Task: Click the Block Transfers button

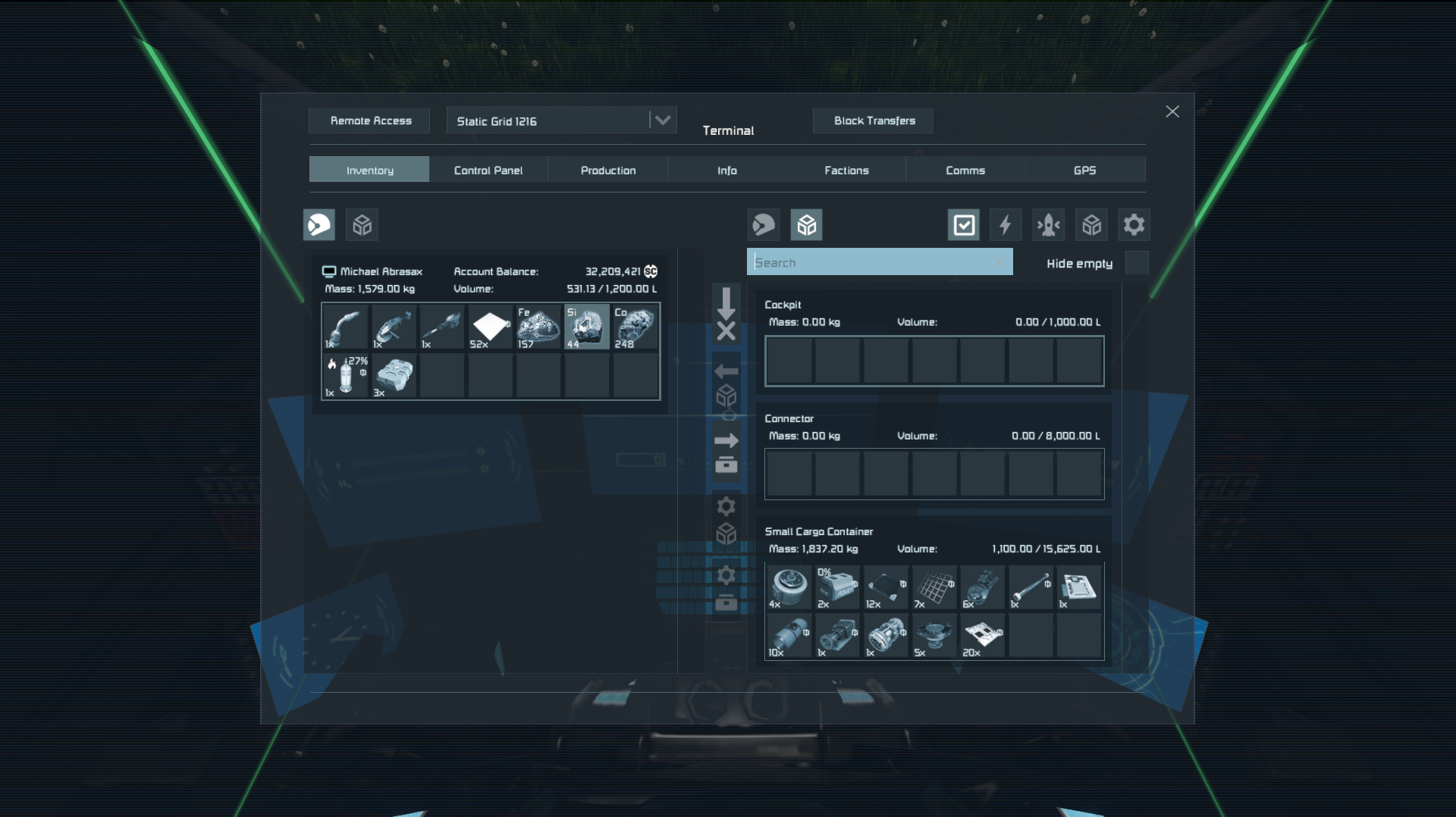Action: [x=874, y=121]
